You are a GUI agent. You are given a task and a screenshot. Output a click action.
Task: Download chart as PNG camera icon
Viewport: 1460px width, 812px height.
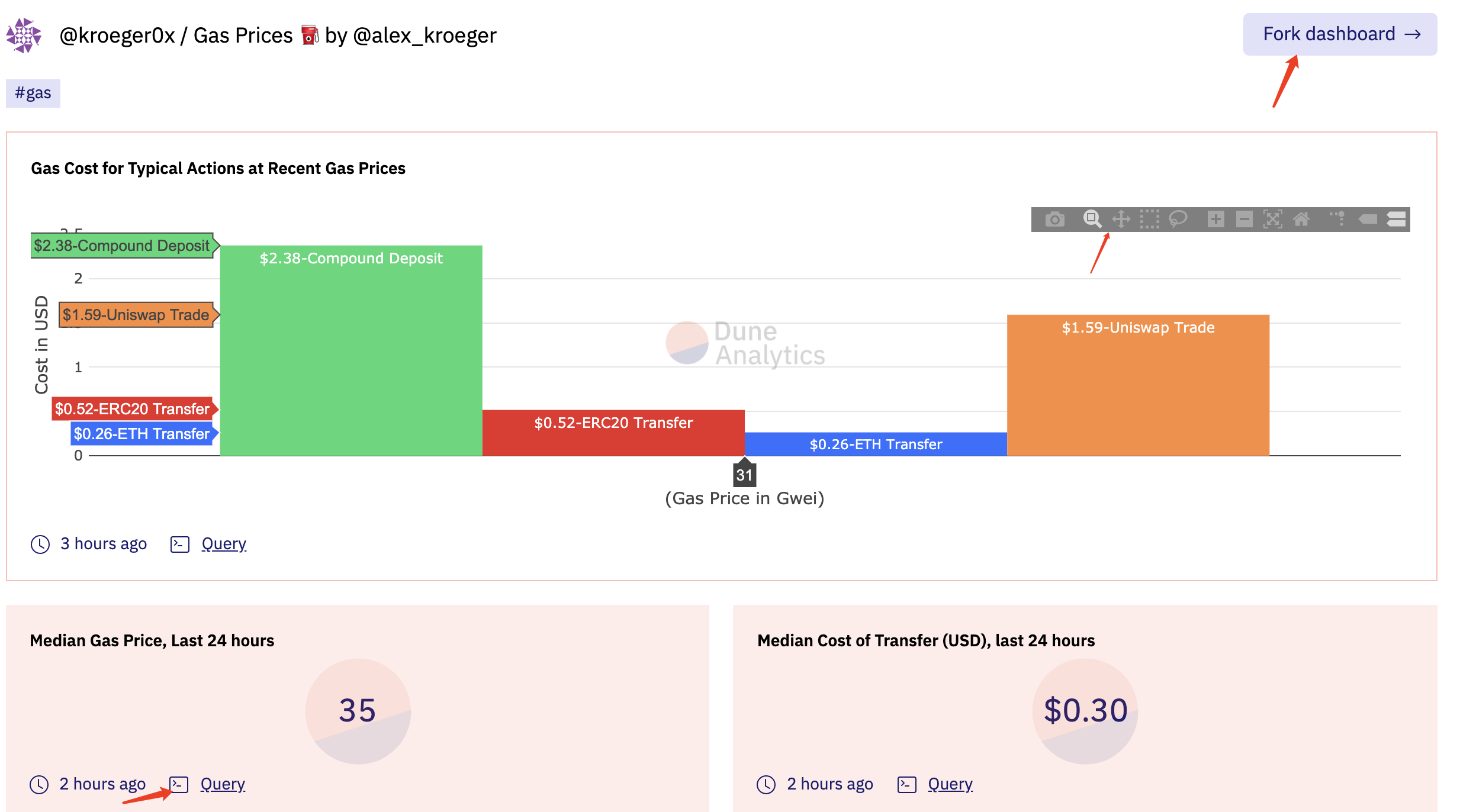point(1054,220)
